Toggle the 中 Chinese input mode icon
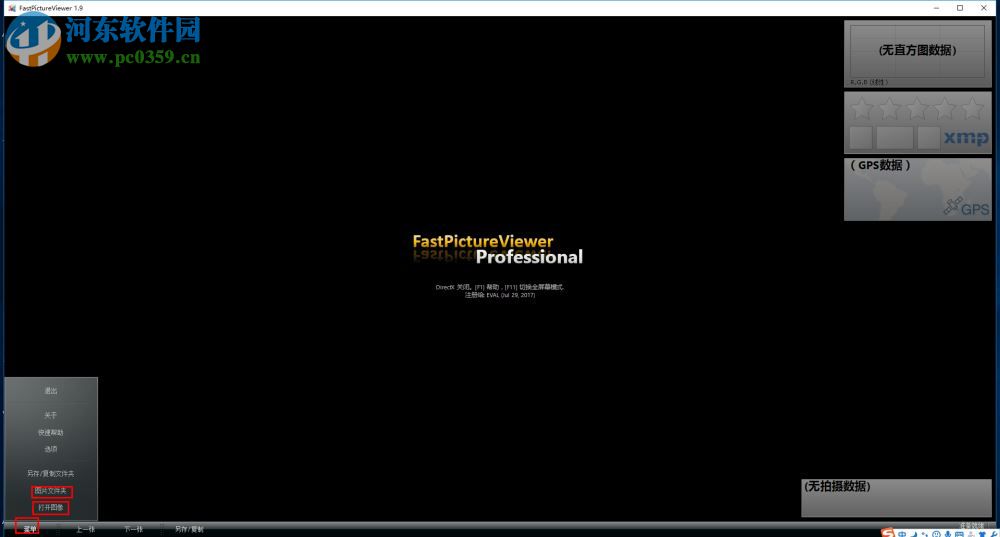 click(902, 534)
